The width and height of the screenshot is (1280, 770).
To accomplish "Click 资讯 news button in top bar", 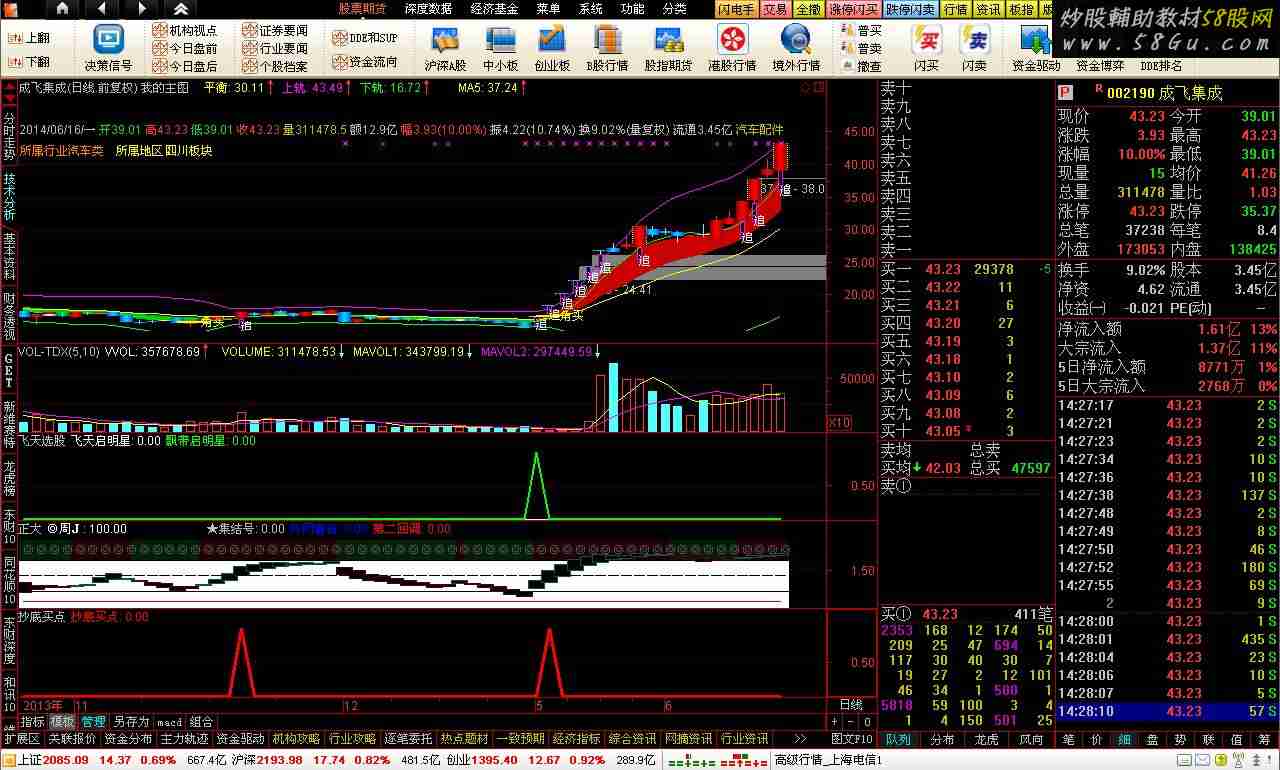I will click(x=989, y=9).
